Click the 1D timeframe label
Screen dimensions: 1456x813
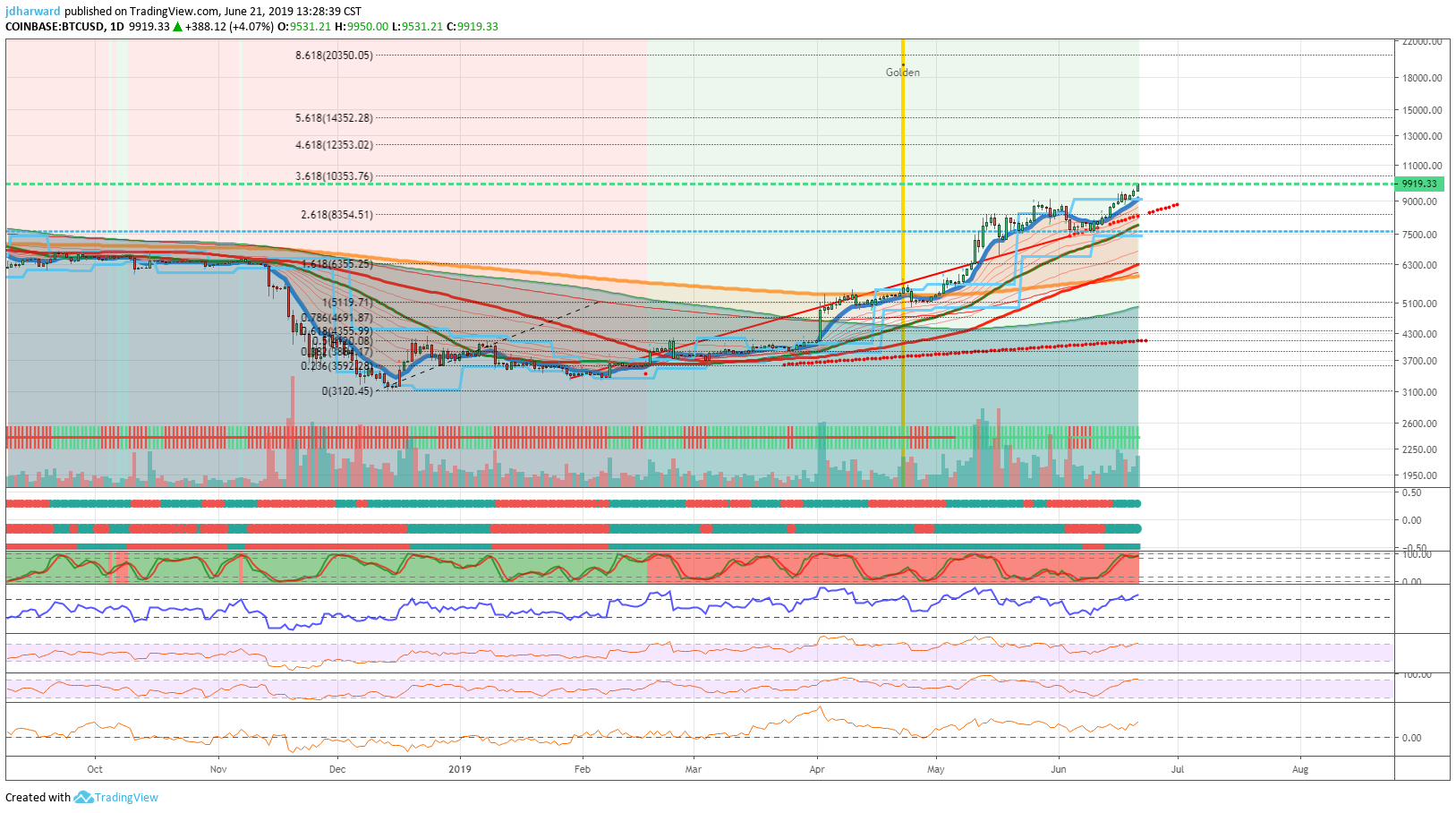tap(116, 27)
